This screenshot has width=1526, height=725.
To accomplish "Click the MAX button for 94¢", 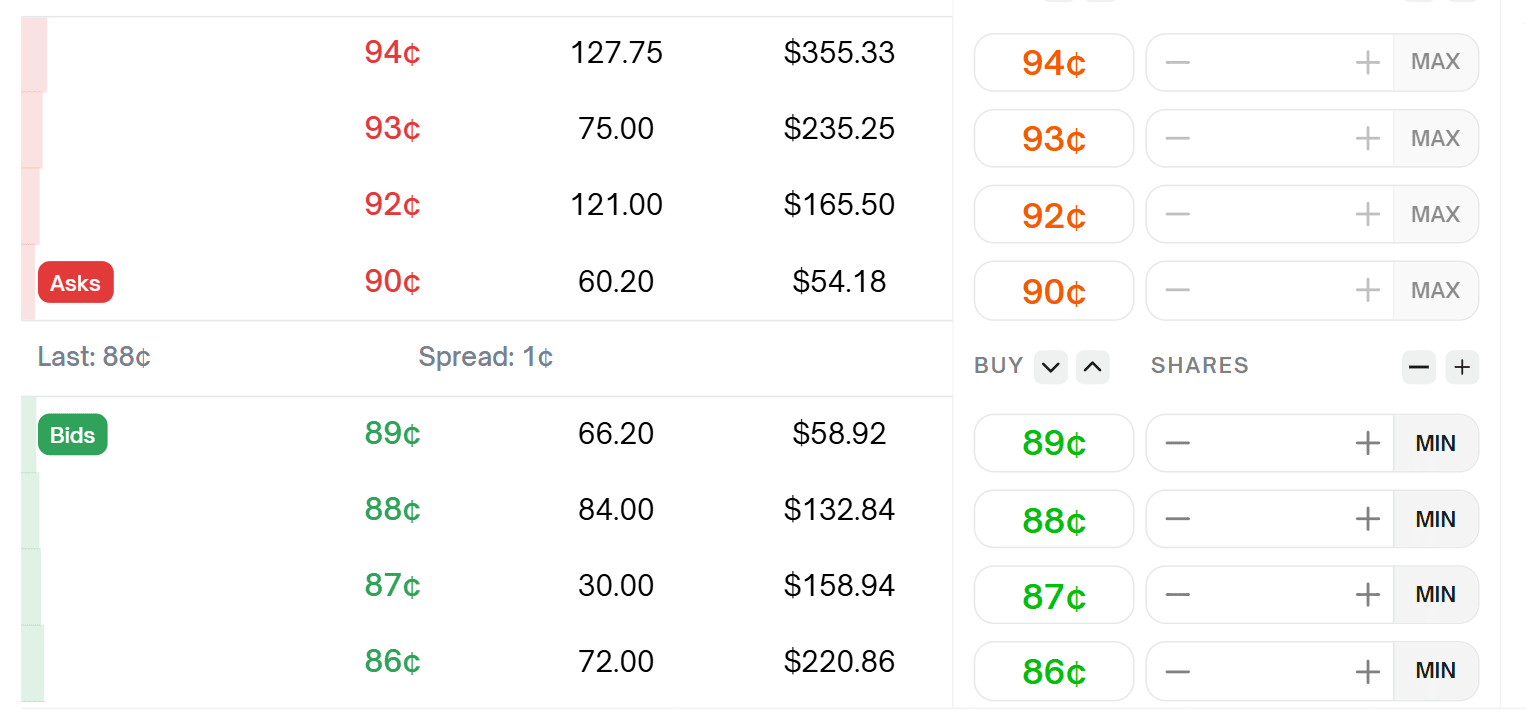I will click(x=1435, y=62).
